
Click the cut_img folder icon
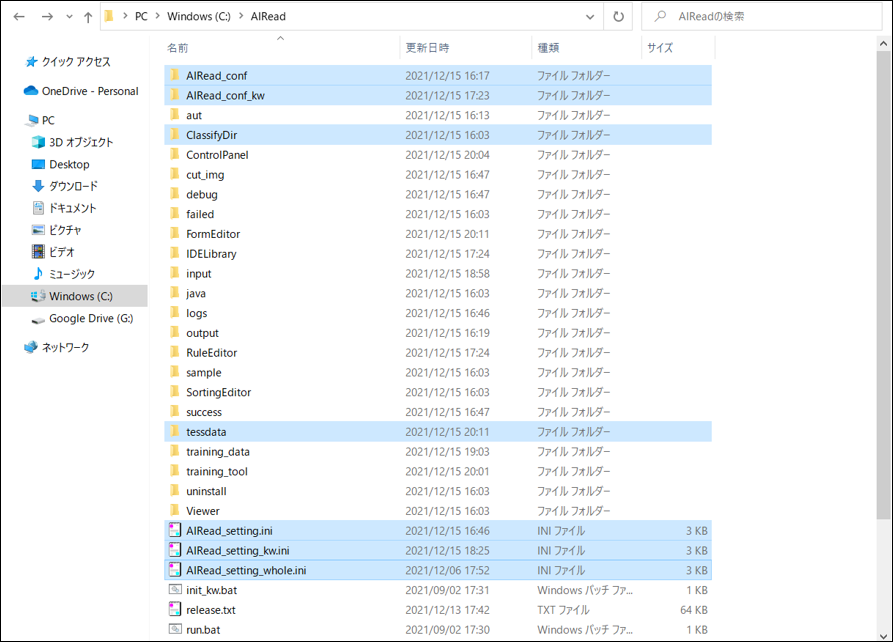175,174
